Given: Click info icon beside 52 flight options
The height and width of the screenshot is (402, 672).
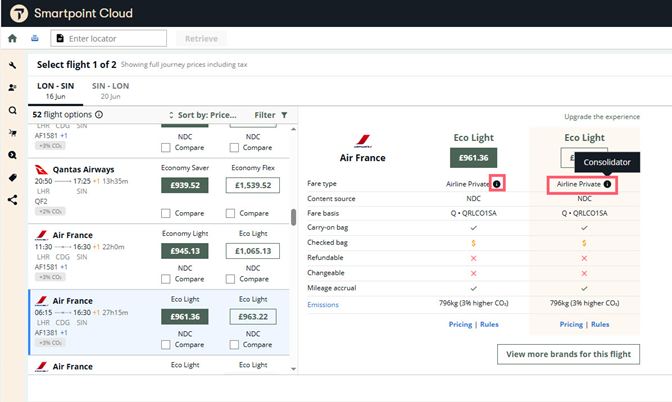Looking at the screenshot, I should pos(99,114).
